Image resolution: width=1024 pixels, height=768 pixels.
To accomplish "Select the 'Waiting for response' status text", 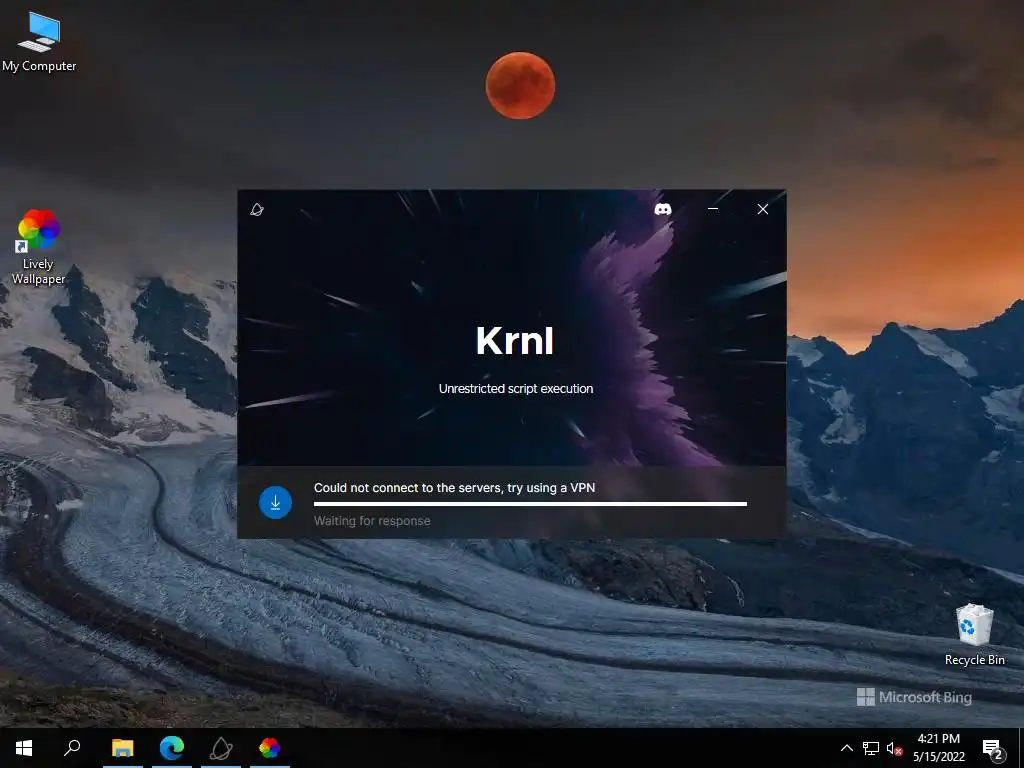I will tap(372, 521).
